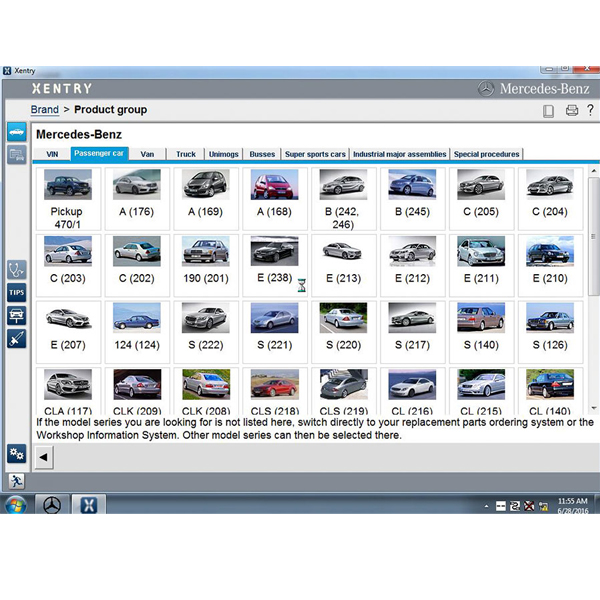Select the B (245) model
The width and height of the screenshot is (600, 600).
(x=412, y=199)
